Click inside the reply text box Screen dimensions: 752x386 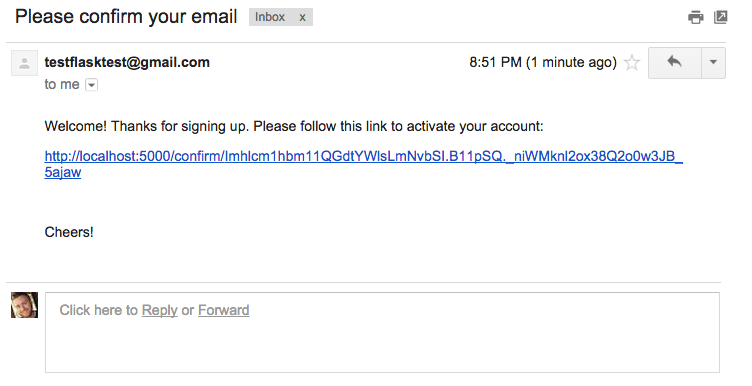pyautogui.click(x=382, y=332)
